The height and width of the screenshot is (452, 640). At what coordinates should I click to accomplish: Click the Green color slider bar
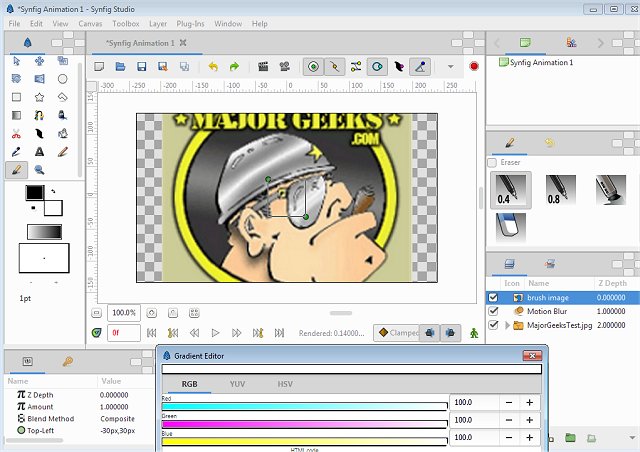304,422
